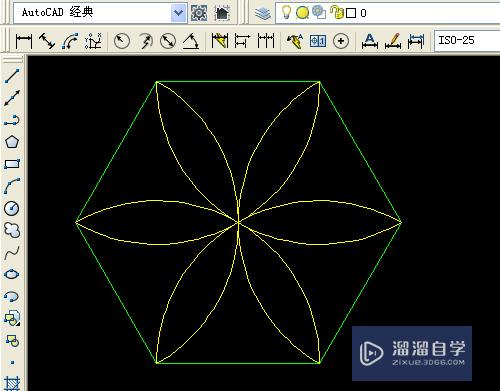Click the Continue dimension tool
This screenshot has width=500, height=391.
[266, 41]
